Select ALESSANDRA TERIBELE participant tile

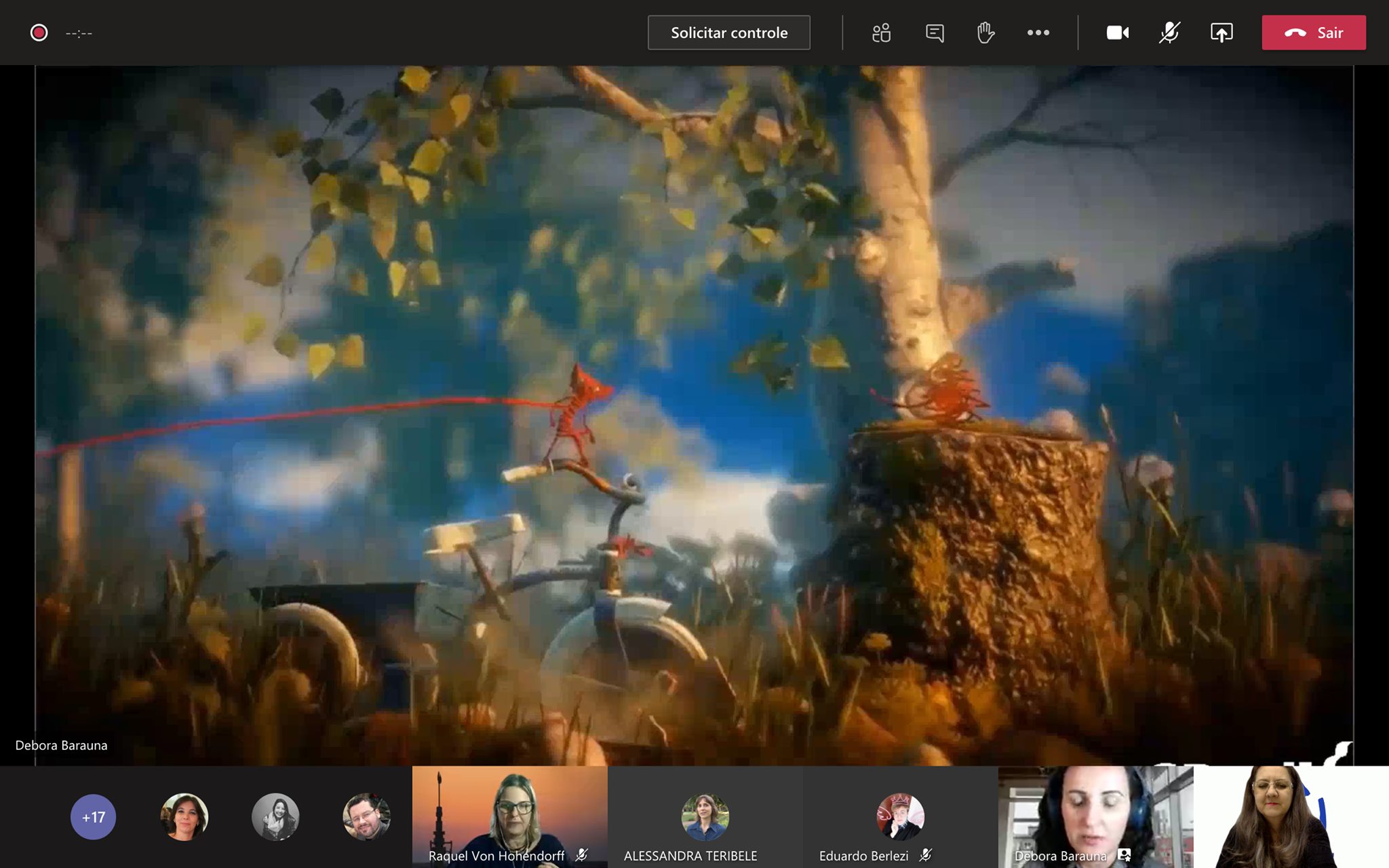[705, 817]
